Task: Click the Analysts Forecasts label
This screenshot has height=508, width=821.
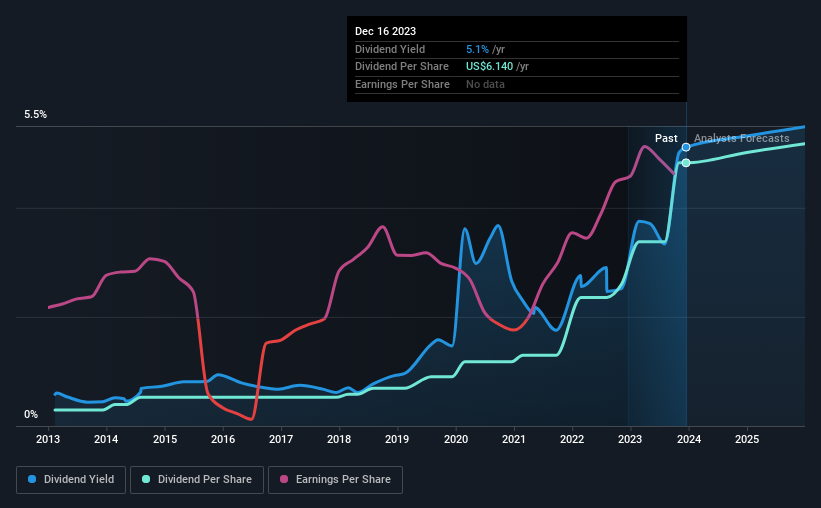Action: tap(741, 138)
